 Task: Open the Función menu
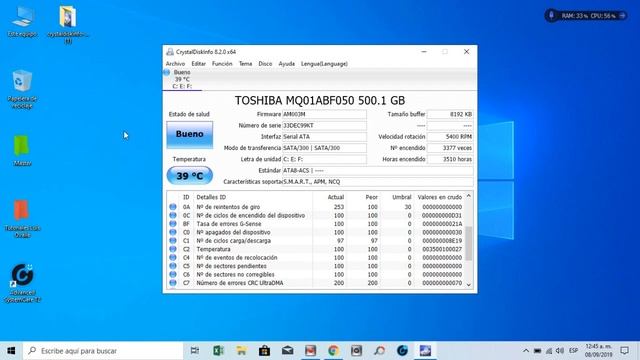coord(222,64)
